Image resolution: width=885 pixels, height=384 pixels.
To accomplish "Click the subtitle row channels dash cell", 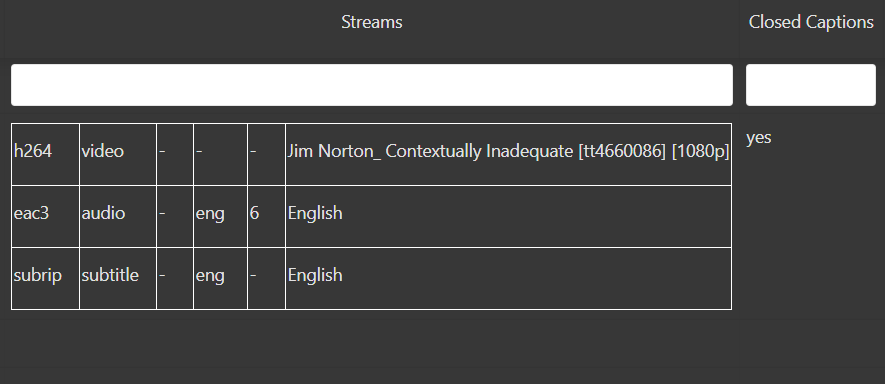I will (x=266, y=278).
